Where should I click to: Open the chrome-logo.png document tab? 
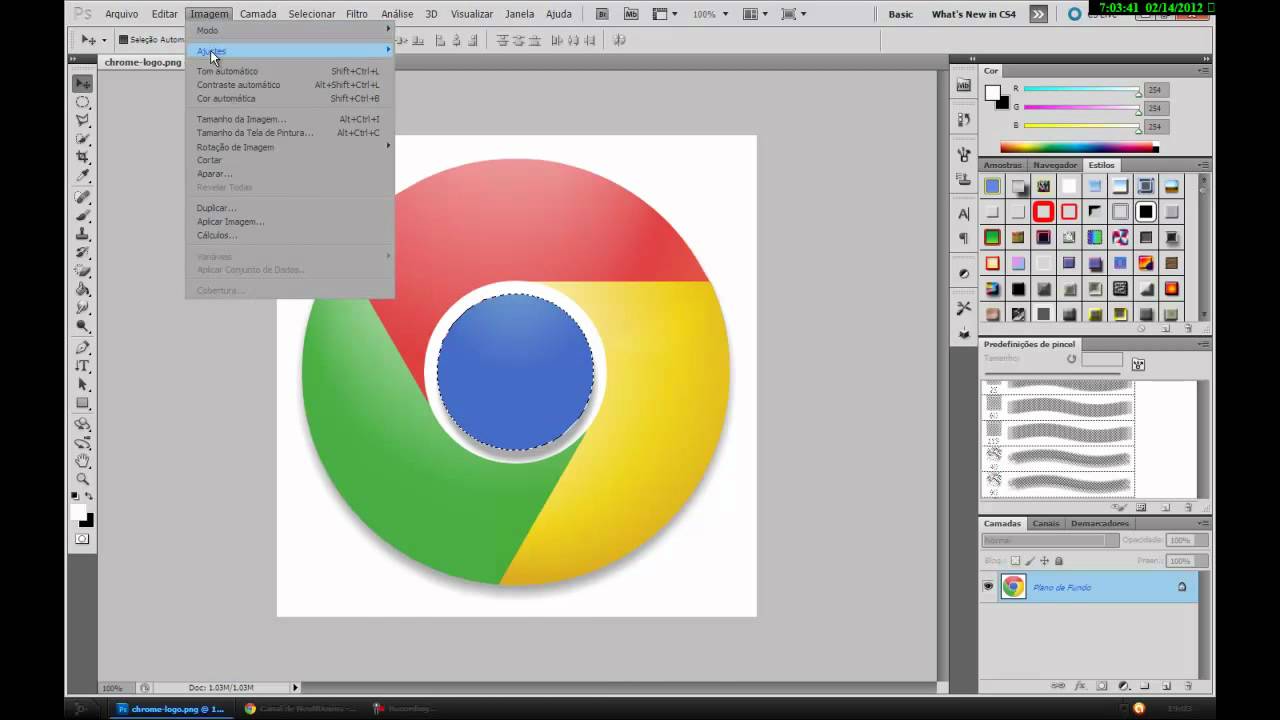click(x=143, y=62)
